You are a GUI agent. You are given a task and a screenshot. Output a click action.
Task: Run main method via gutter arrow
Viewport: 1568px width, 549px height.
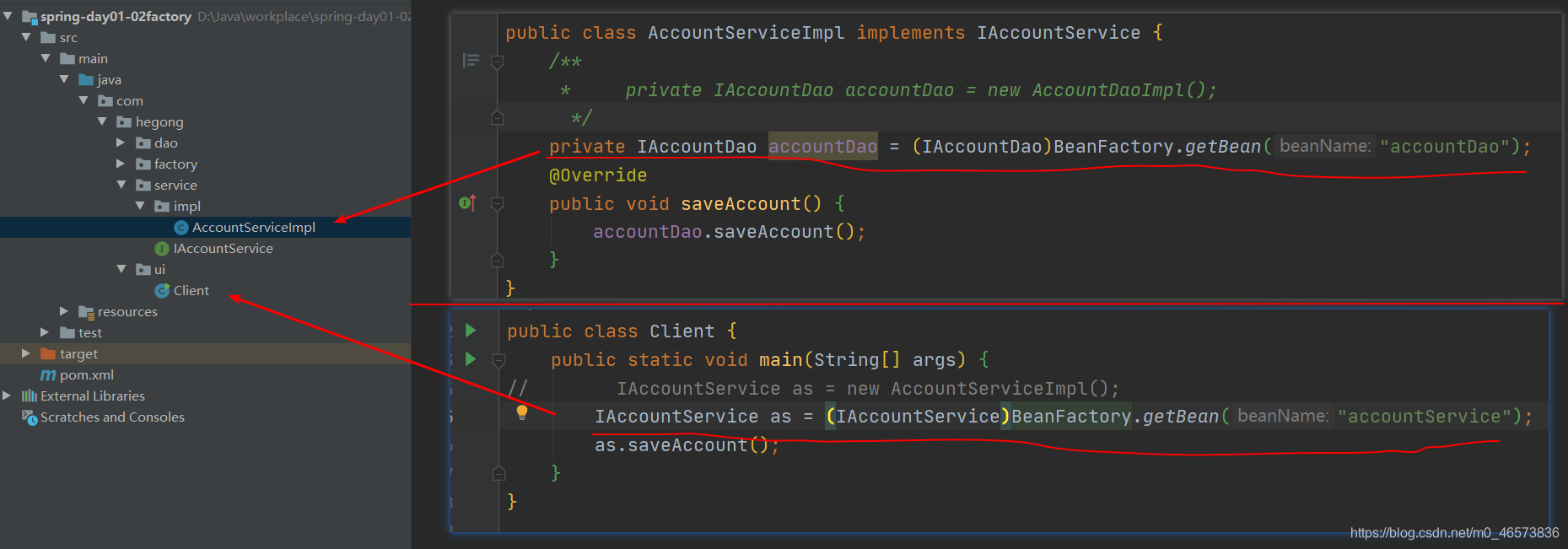point(471,359)
